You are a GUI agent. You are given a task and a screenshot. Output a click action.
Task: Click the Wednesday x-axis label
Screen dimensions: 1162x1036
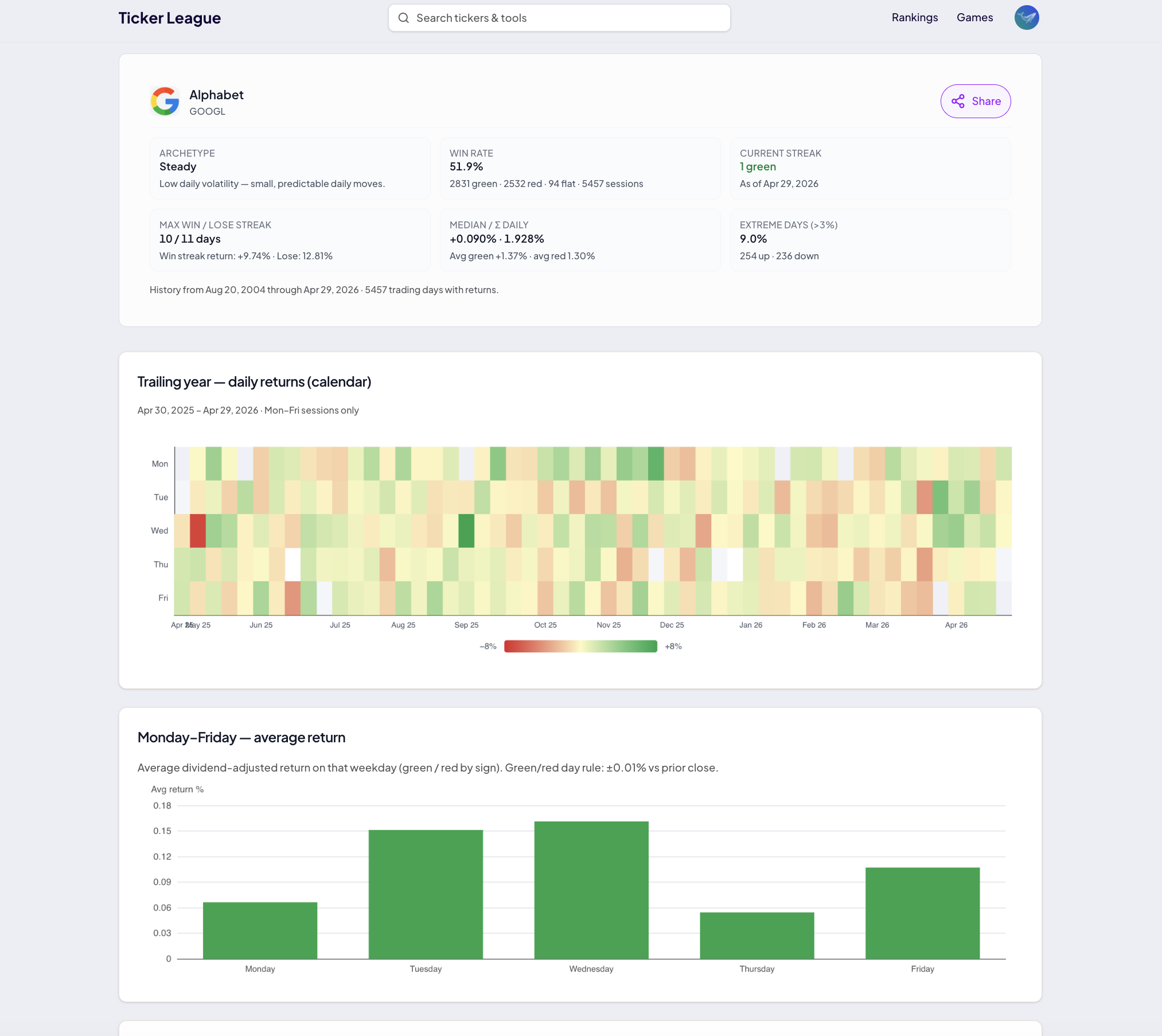tap(591, 969)
